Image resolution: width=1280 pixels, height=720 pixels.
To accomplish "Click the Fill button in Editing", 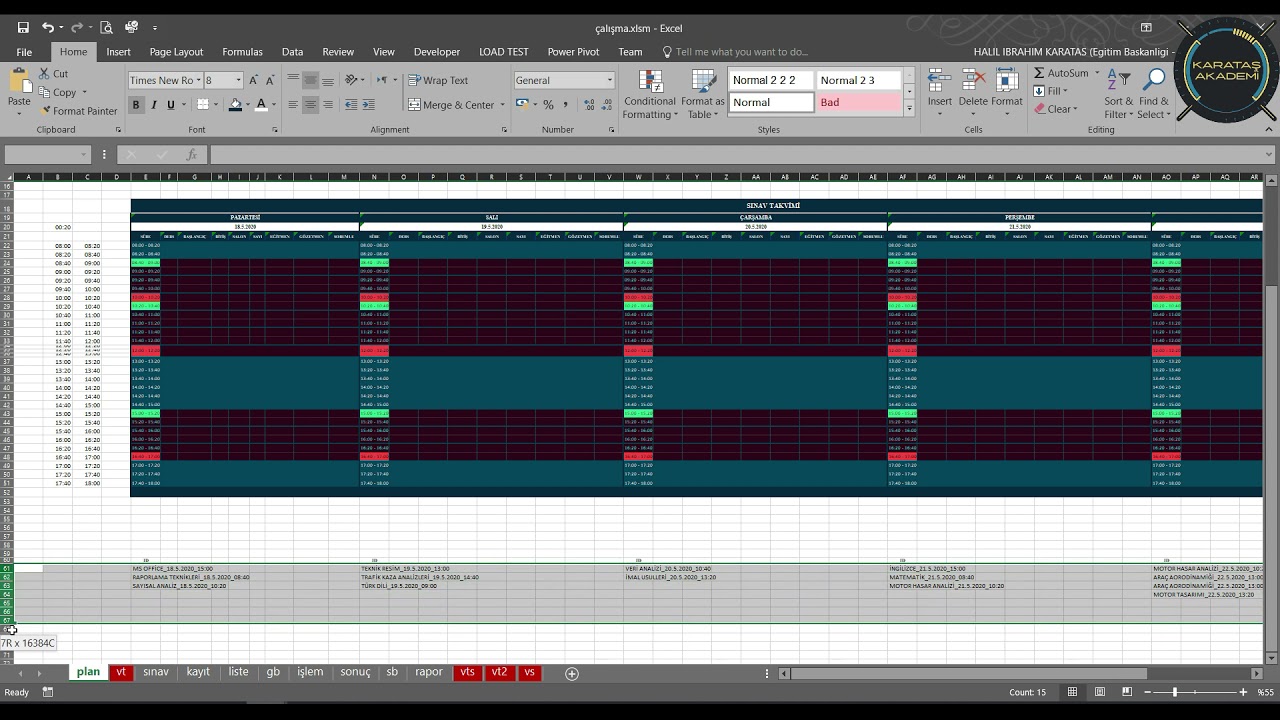I will [1051, 91].
